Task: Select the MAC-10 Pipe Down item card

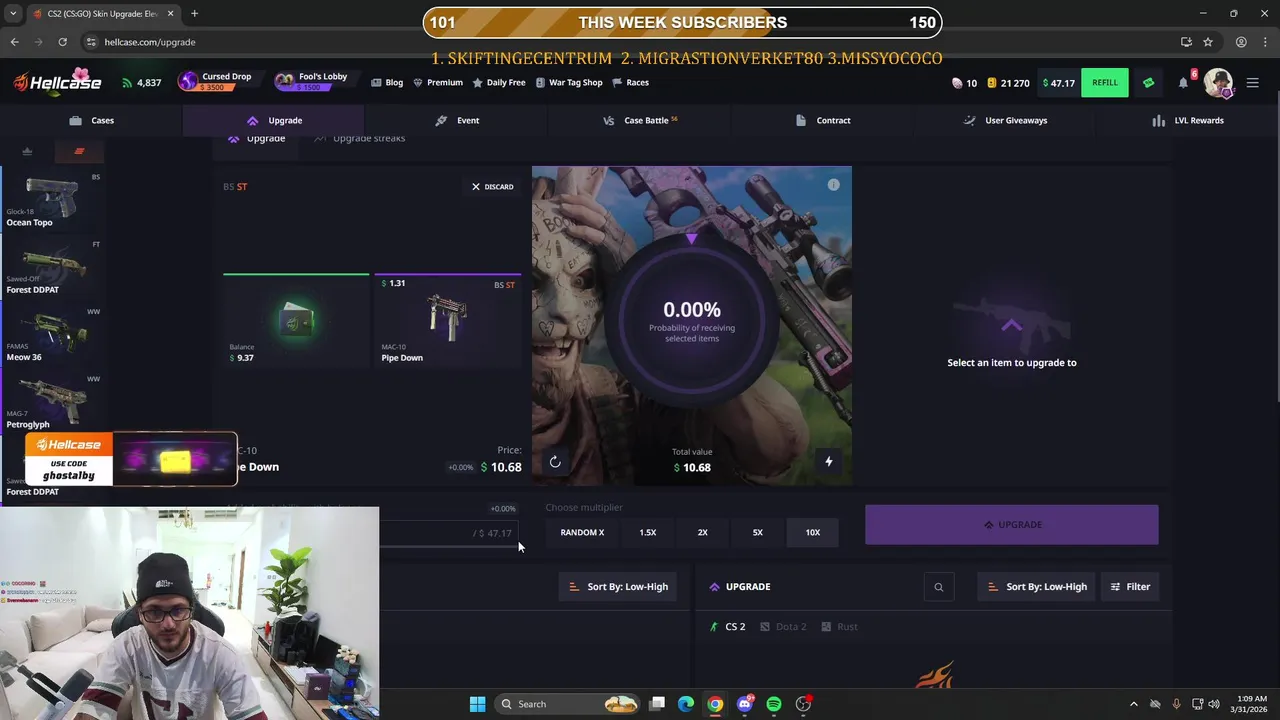Action: coord(448,320)
